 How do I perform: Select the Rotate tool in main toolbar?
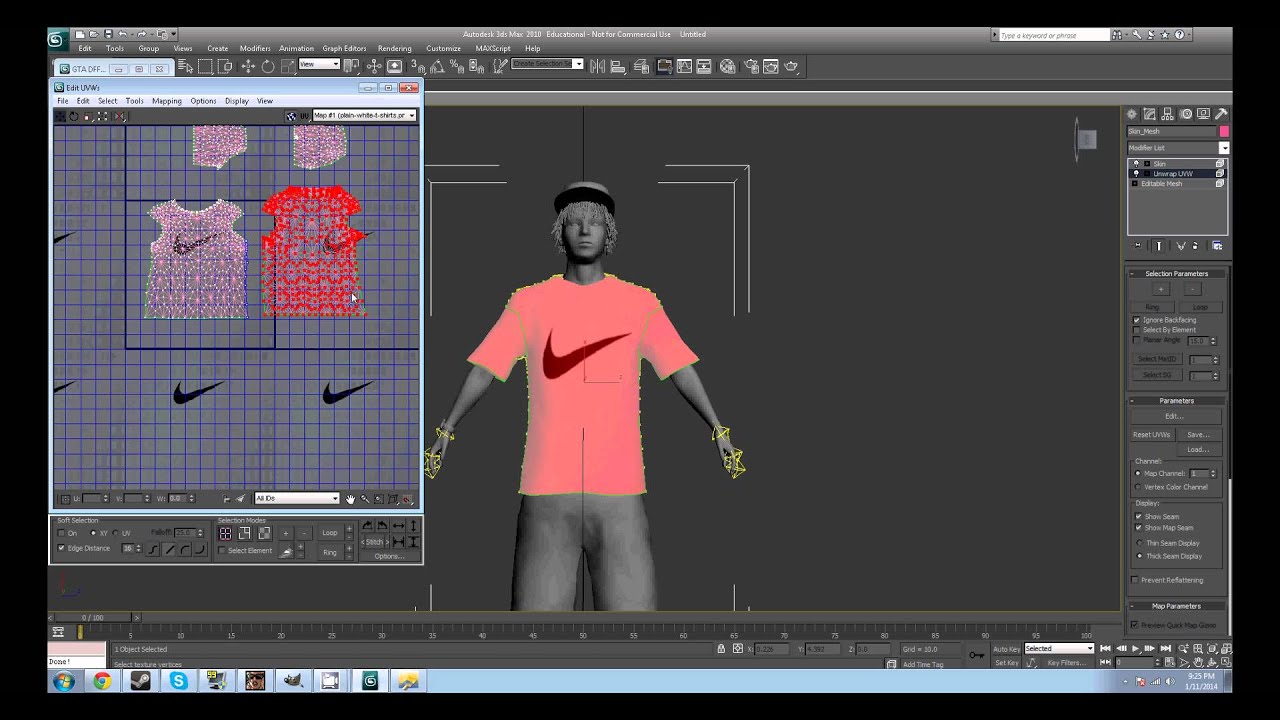pyautogui.click(x=267, y=66)
